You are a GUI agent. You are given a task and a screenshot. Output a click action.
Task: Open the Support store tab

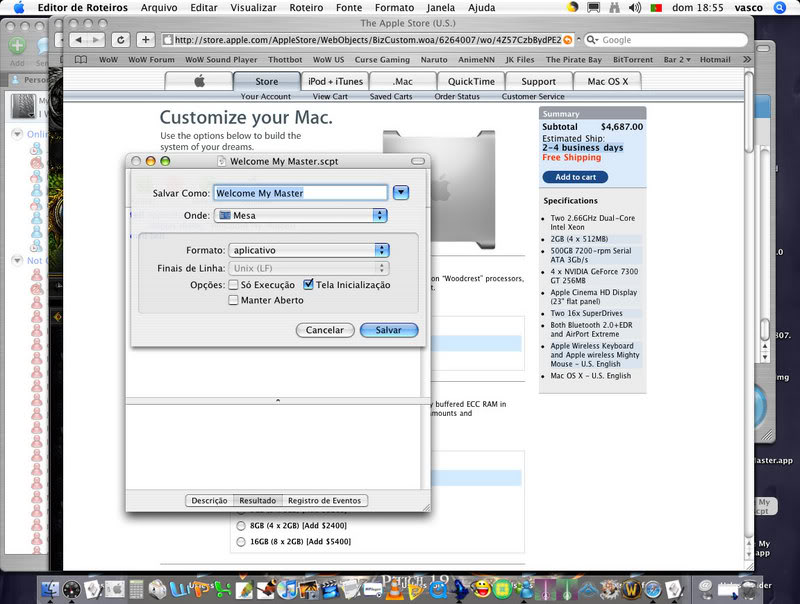point(538,81)
